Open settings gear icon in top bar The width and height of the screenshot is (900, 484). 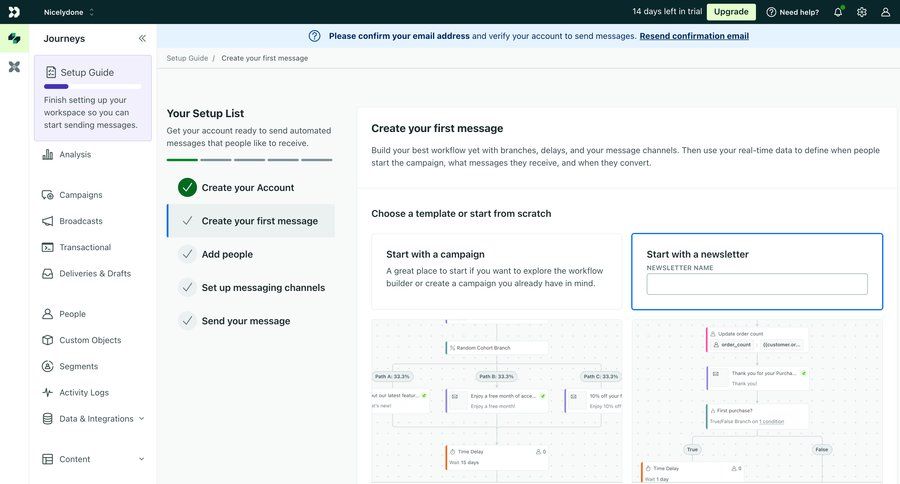[862, 11]
